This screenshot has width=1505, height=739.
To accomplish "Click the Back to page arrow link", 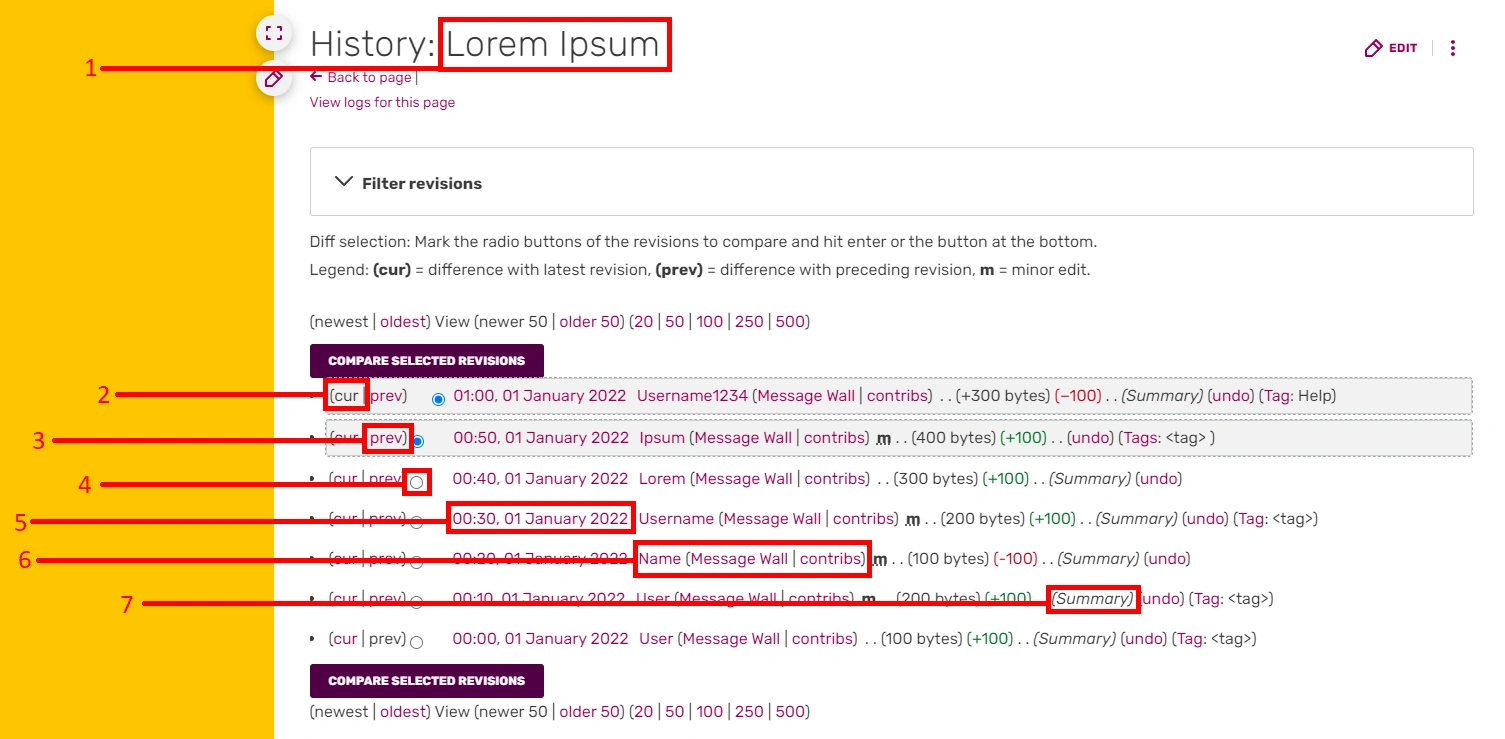I will point(360,77).
